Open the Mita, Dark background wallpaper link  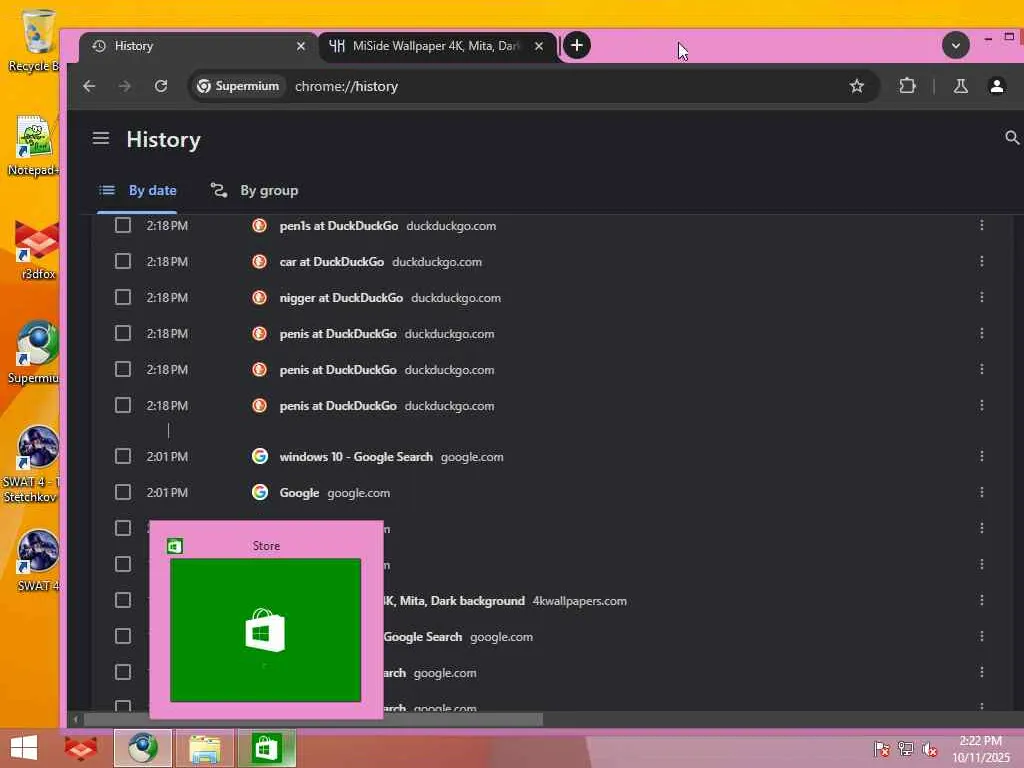point(454,600)
